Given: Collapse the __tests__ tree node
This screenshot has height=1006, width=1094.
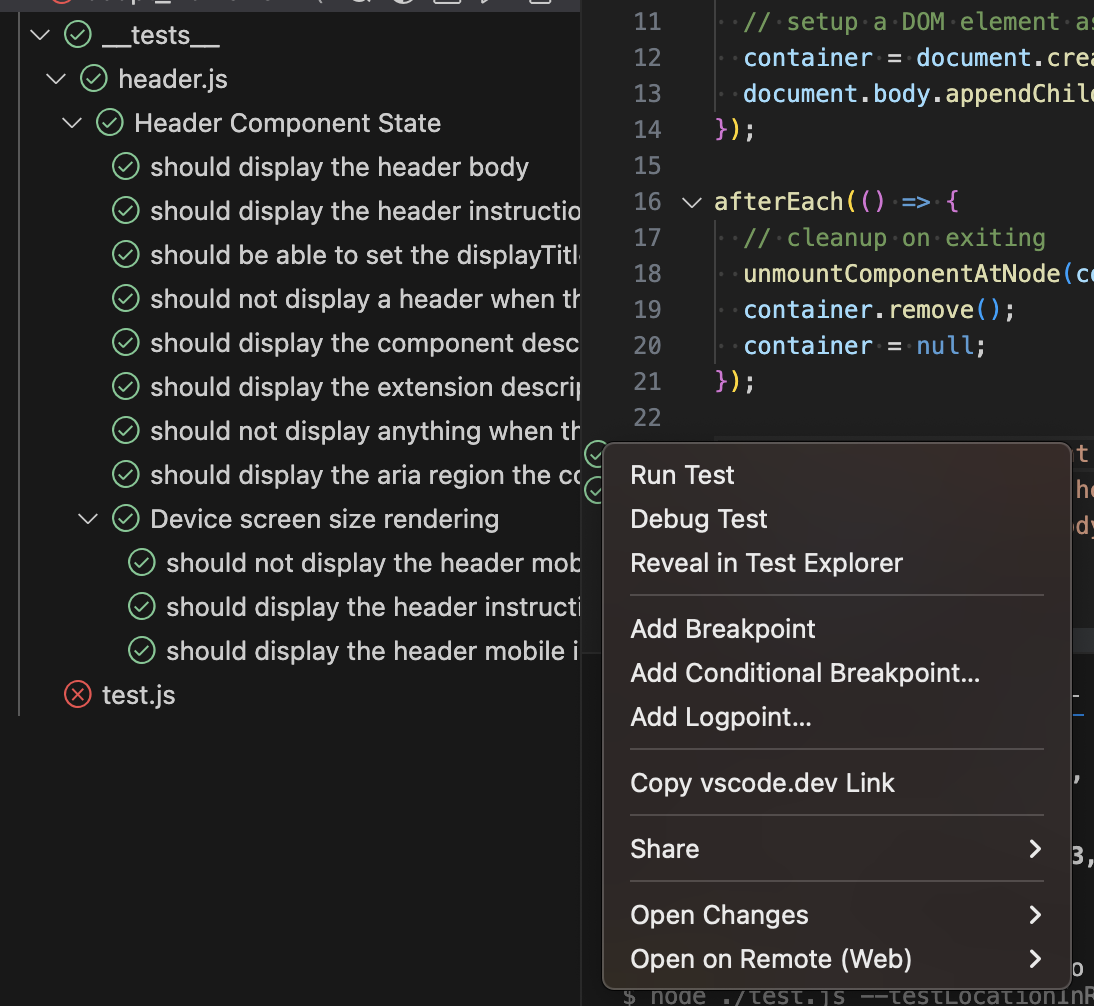Looking at the screenshot, I should (x=39, y=34).
